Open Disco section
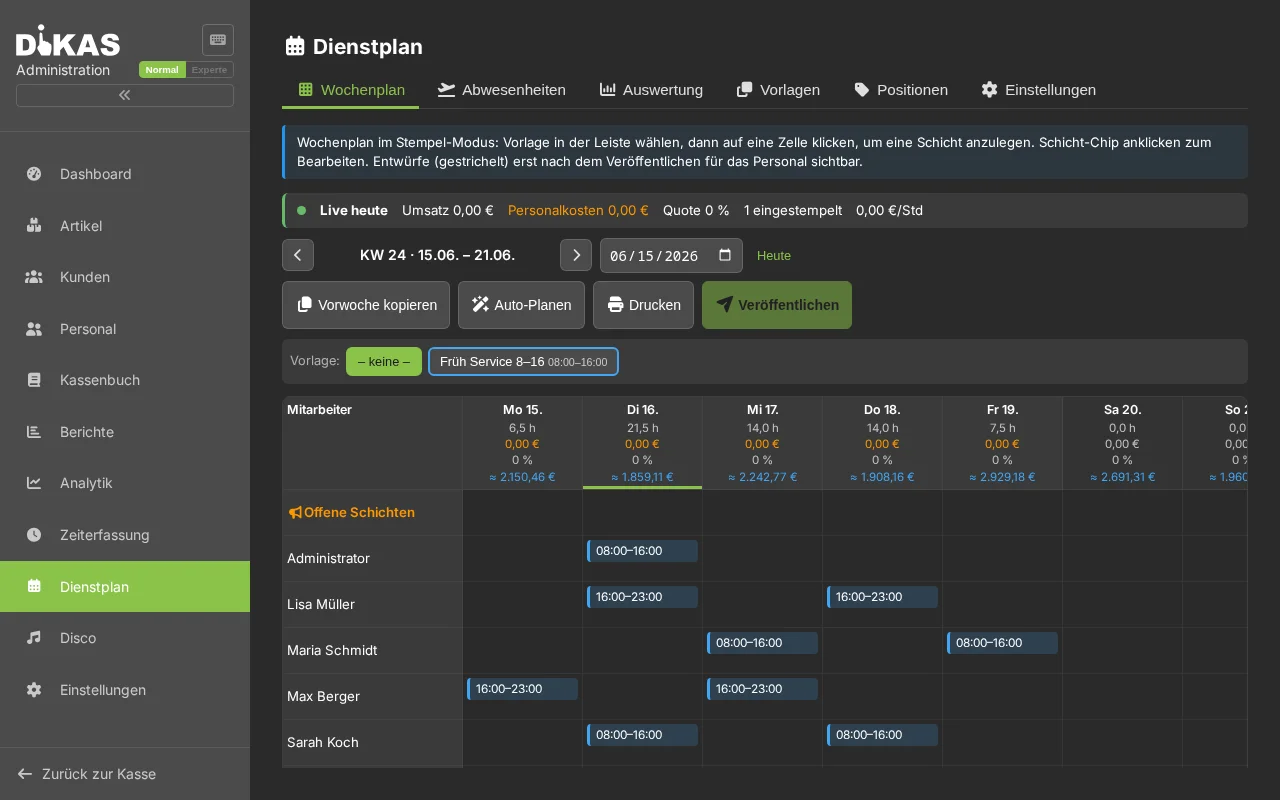This screenshot has height=800, width=1280. (125, 638)
